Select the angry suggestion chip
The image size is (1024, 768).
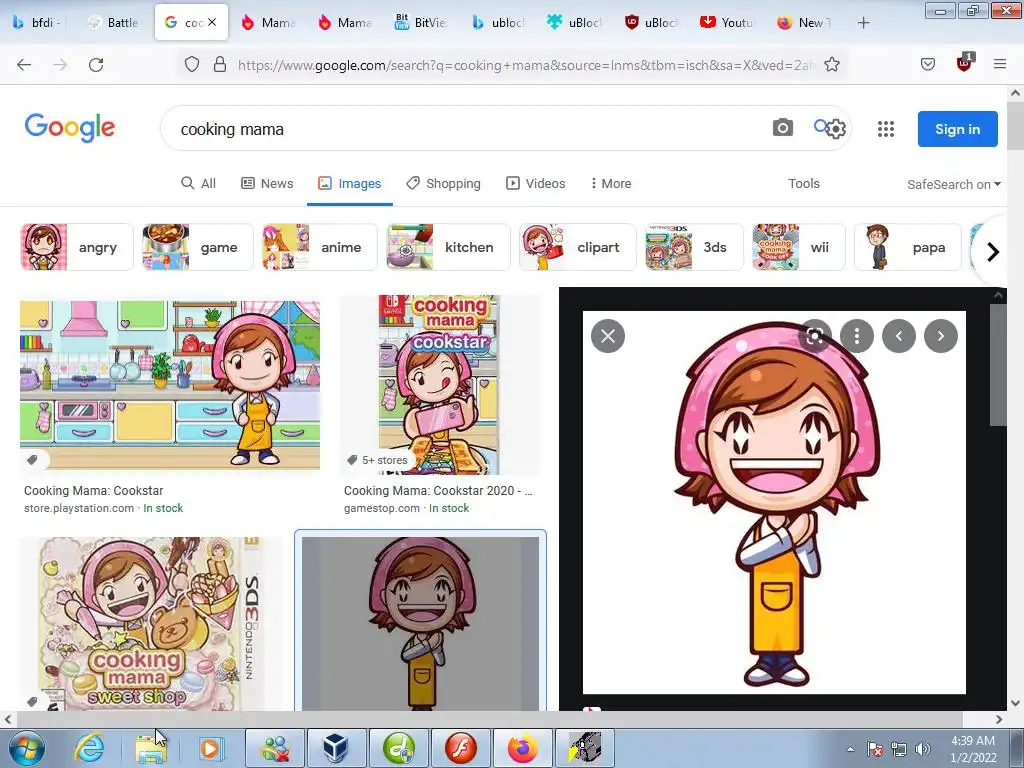coord(77,247)
